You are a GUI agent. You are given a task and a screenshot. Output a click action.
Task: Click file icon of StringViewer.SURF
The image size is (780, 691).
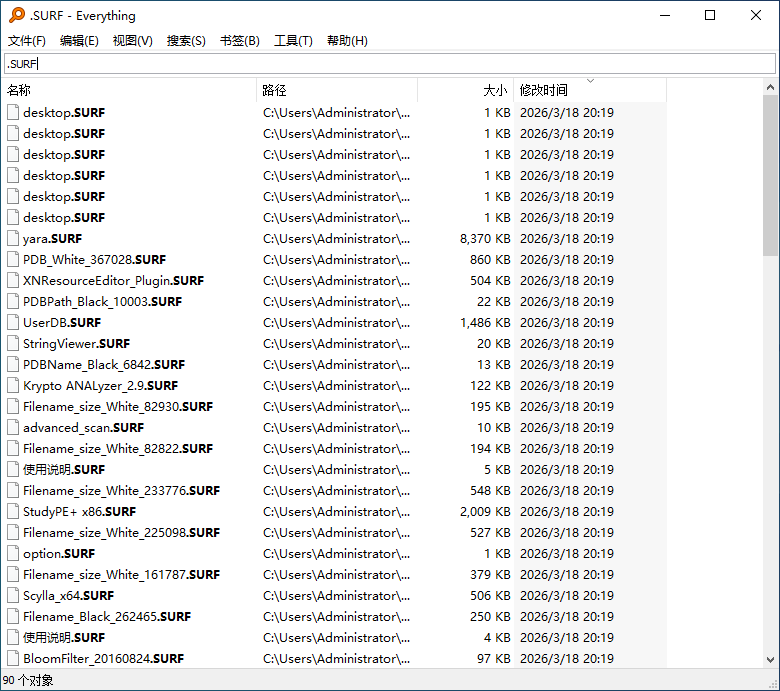coord(13,344)
